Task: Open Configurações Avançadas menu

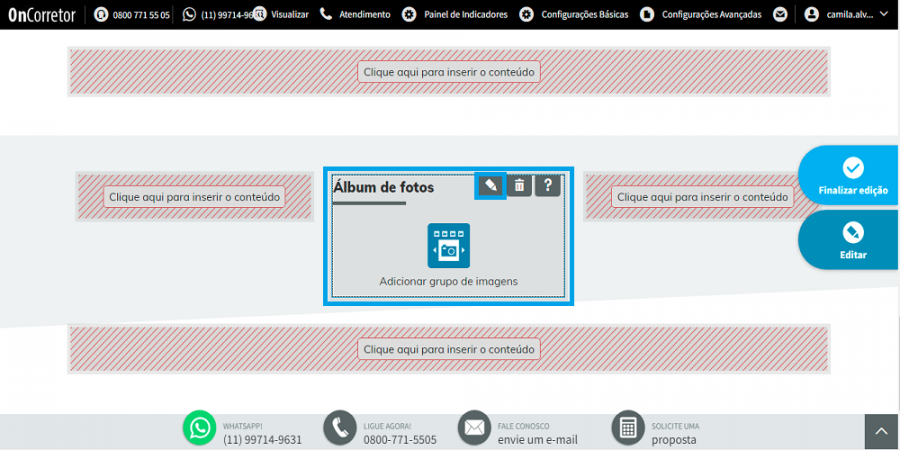Action: (701, 14)
